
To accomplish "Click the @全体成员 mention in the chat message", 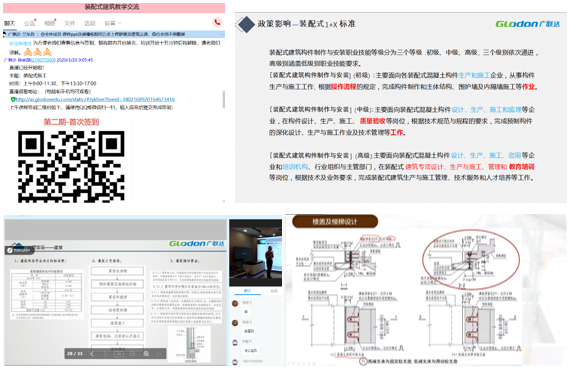I will pyautogui.click(x=20, y=43).
